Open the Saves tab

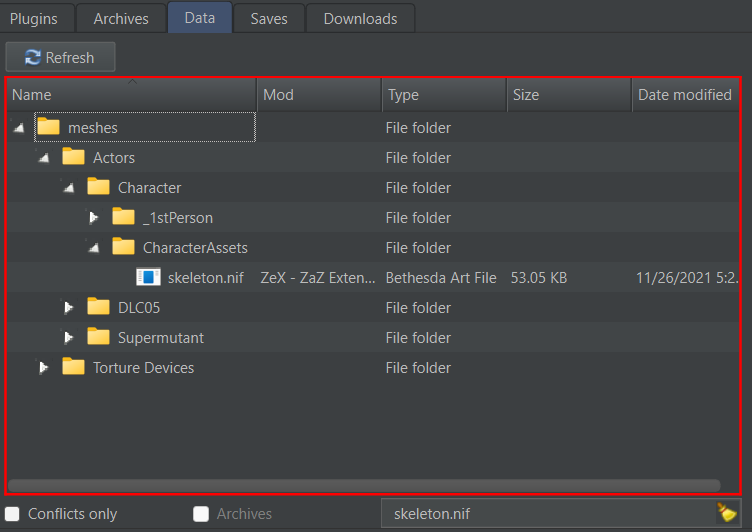(269, 19)
